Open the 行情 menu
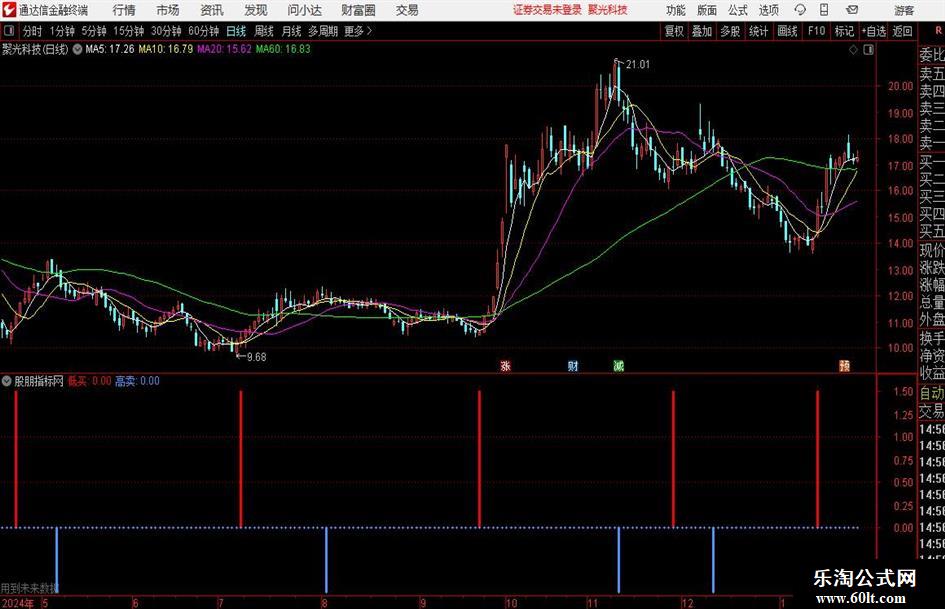Screen dimensions: 945x609 (x=124, y=10)
